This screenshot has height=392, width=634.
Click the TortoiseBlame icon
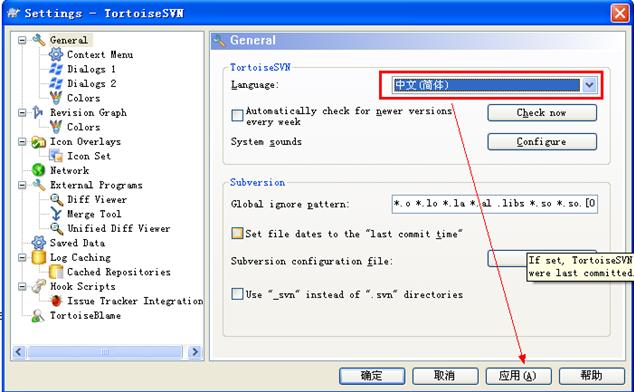[x=38, y=316]
